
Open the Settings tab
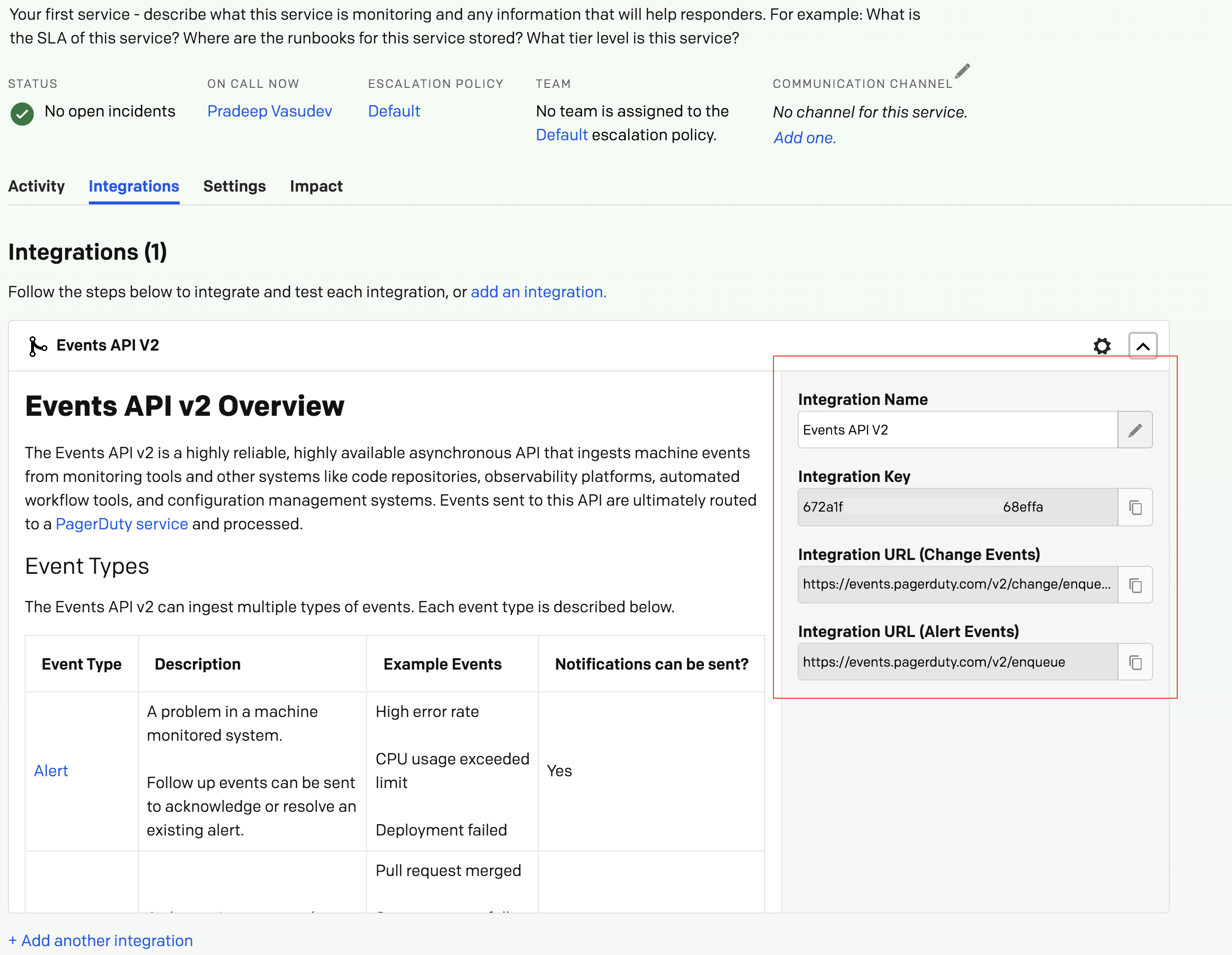pyautogui.click(x=234, y=186)
